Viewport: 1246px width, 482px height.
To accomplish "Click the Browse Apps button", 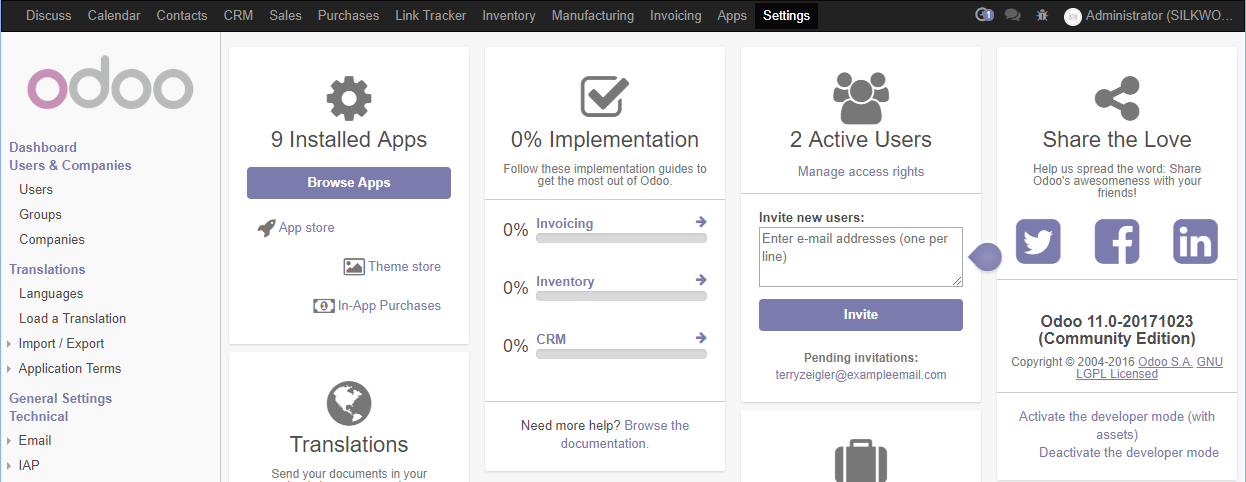I will [349, 183].
